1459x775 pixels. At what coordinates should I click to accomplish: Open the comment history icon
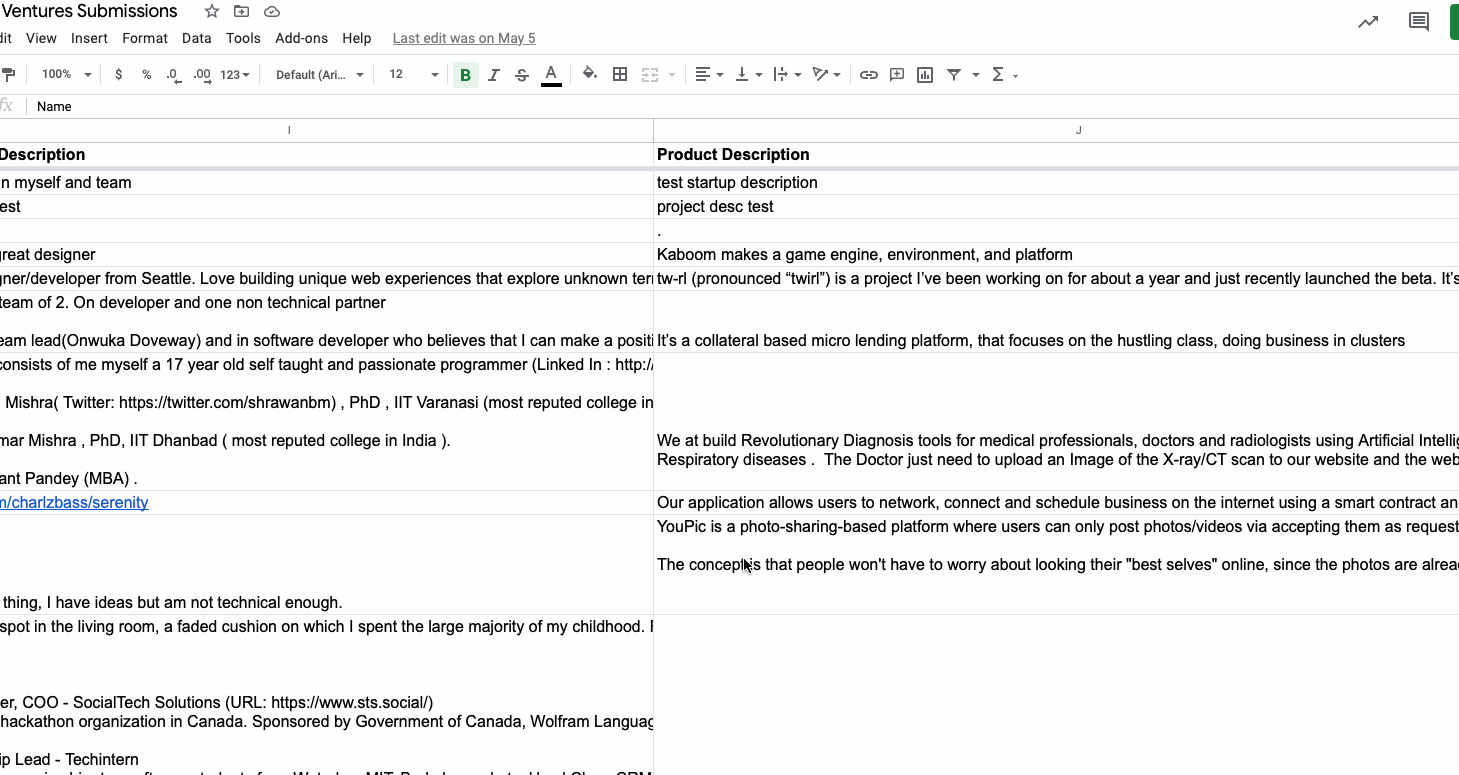pyautogui.click(x=1418, y=22)
